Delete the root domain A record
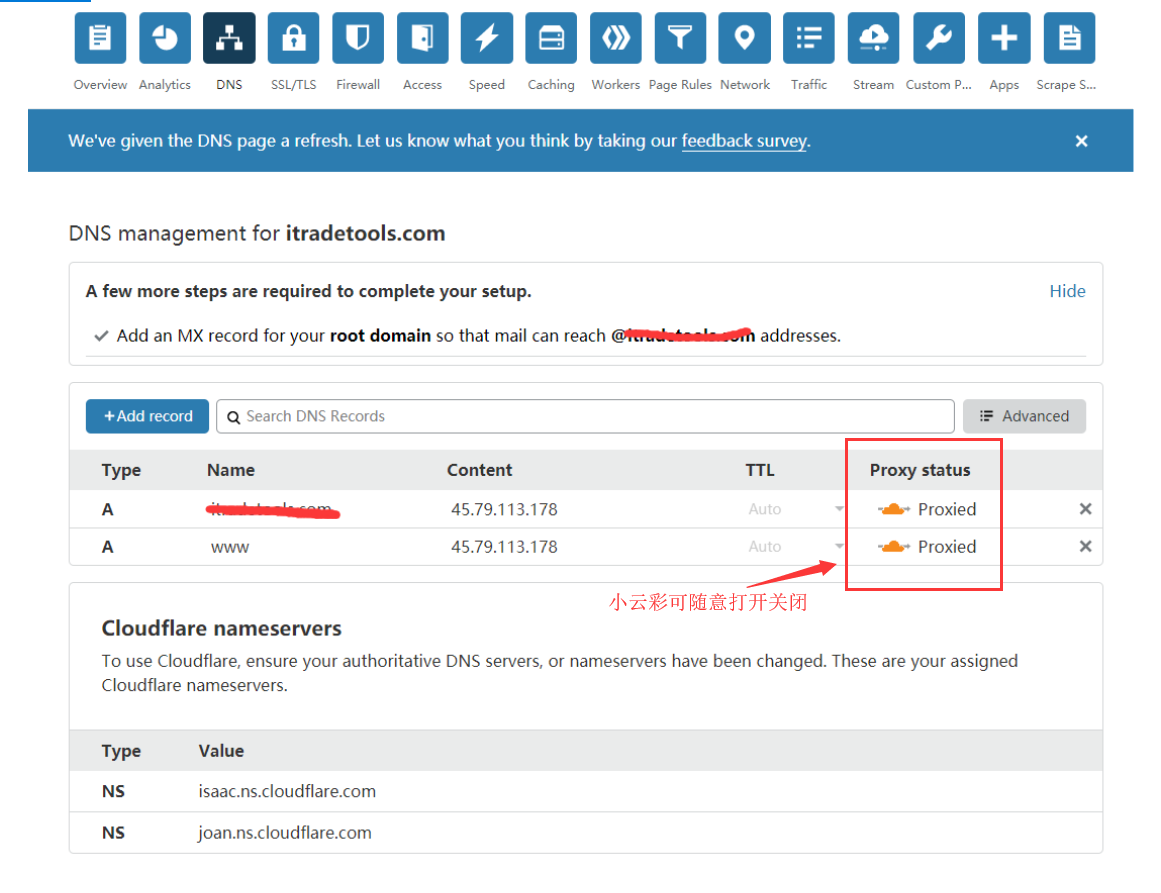This screenshot has height=893, width=1161. click(x=1085, y=509)
